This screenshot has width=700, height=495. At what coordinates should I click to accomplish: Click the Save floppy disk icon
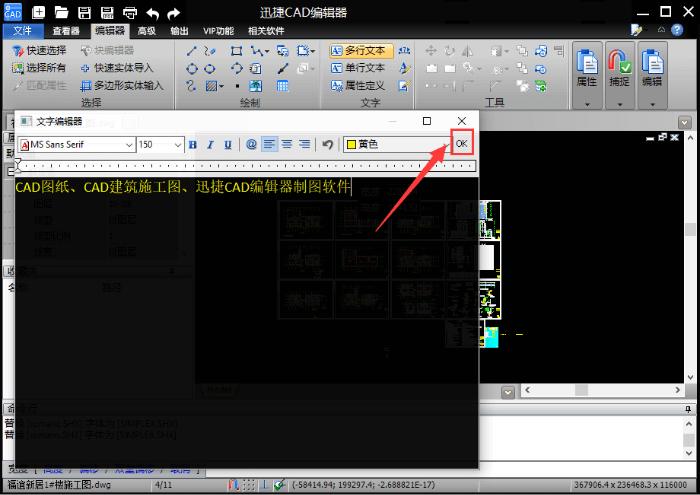(84, 12)
